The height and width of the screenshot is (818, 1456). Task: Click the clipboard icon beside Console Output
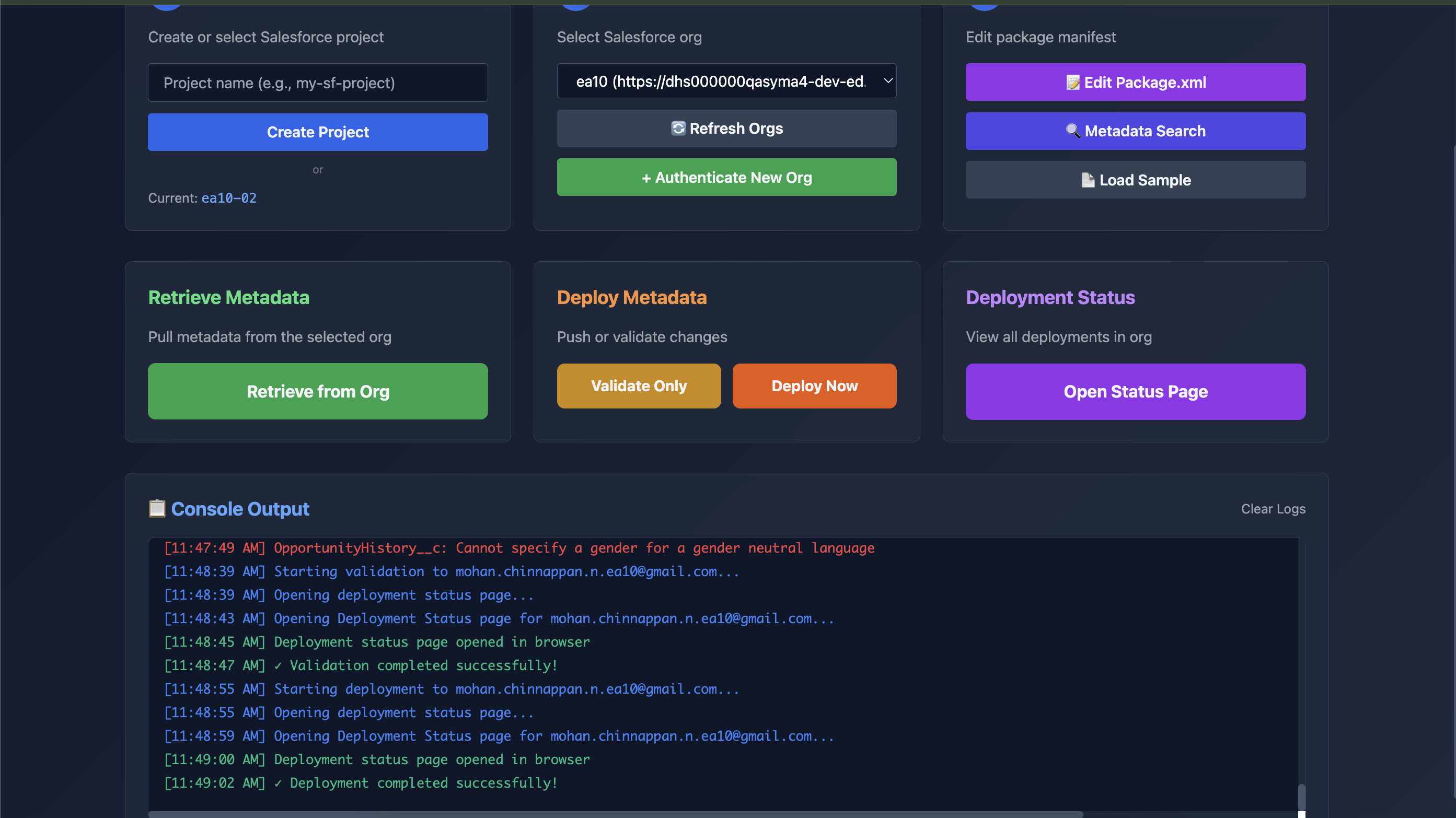coord(157,508)
